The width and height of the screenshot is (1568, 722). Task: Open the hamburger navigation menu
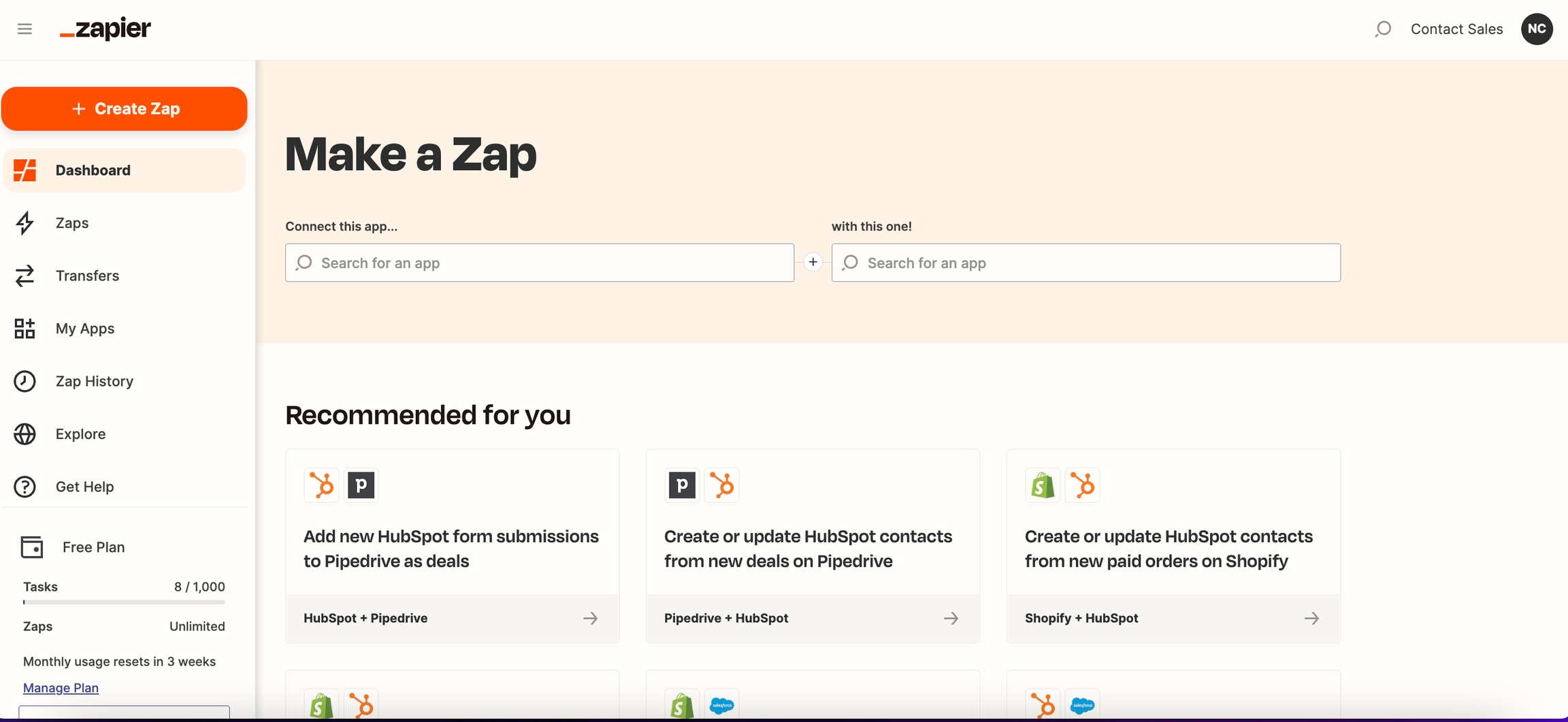(x=25, y=29)
